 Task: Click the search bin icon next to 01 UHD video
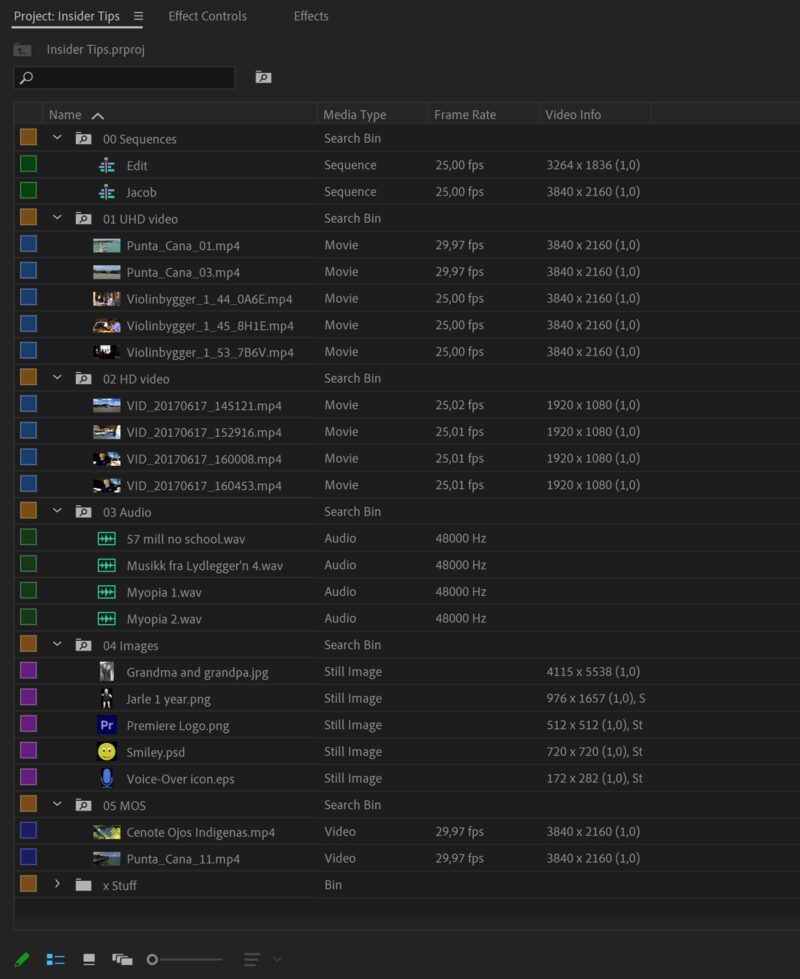click(84, 218)
